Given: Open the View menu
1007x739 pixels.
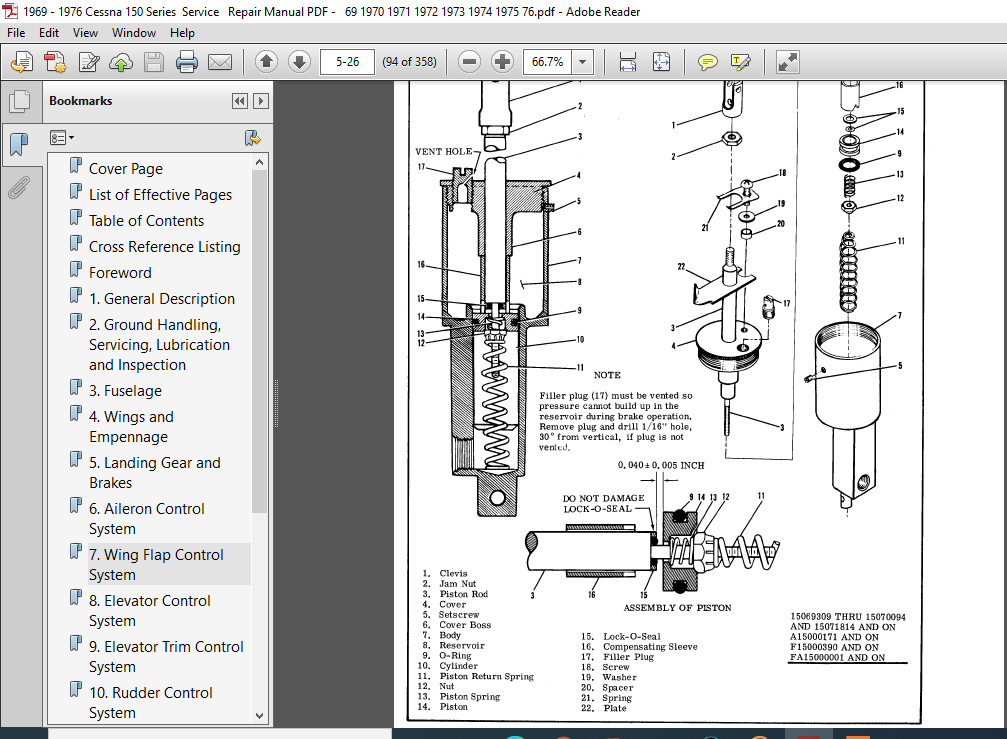Looking at the screenshot, I should (x=85, y=33).
